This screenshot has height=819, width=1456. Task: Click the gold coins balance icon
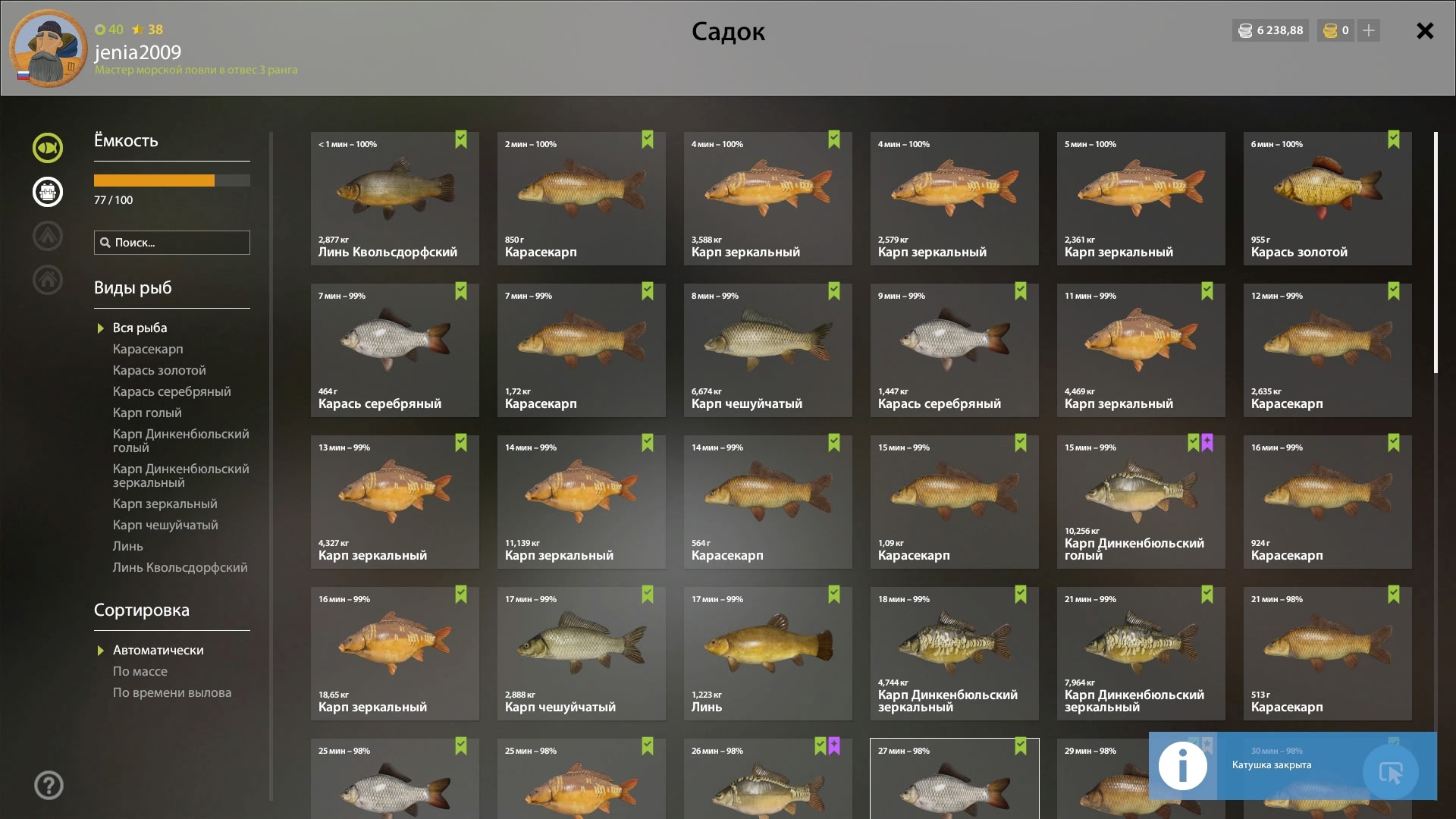click(x=1330, y=30)
